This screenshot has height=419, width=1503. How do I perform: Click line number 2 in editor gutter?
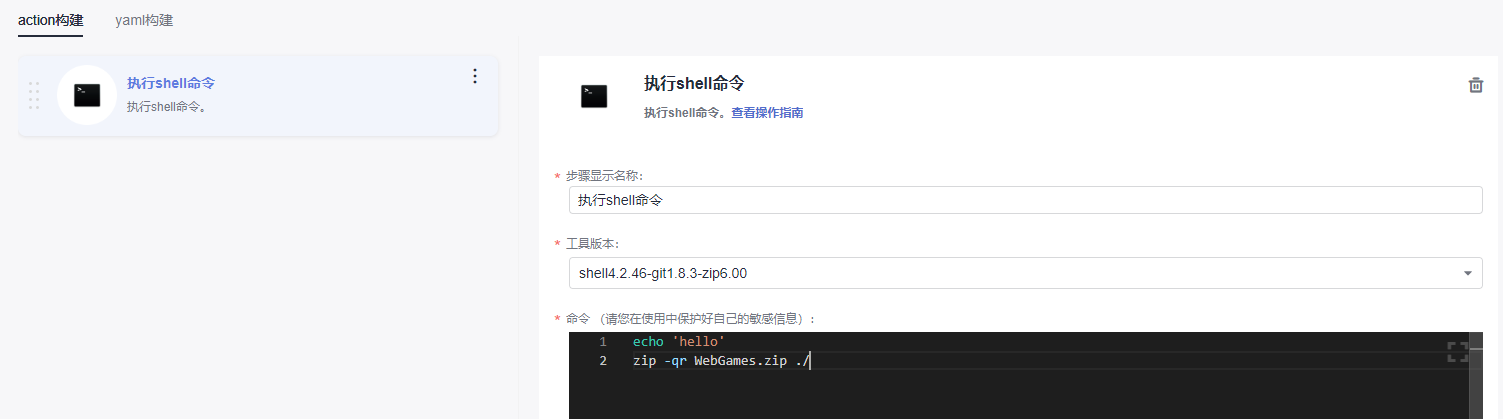coord(603,361)
